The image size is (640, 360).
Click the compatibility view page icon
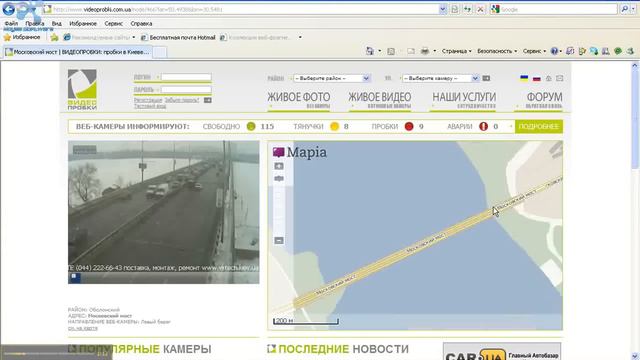[454, 9]
